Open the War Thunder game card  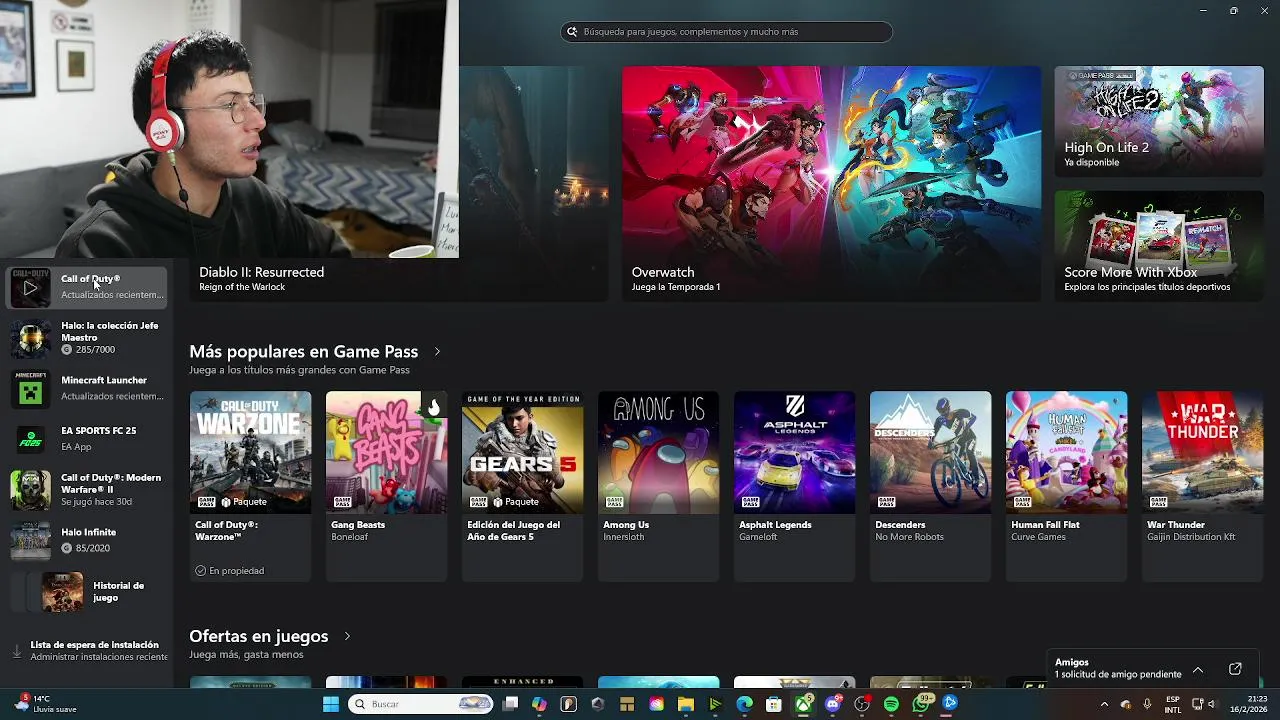(x=1202, y=486)
